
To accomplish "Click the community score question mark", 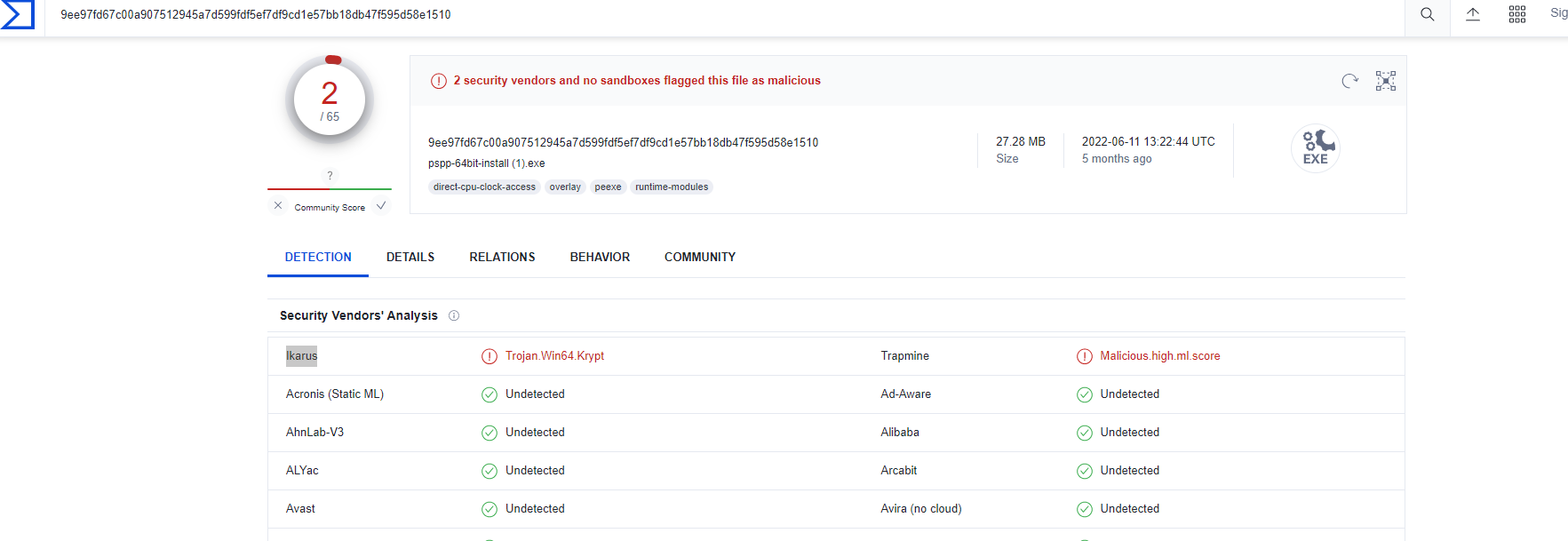I will click(x=330, y=176).
